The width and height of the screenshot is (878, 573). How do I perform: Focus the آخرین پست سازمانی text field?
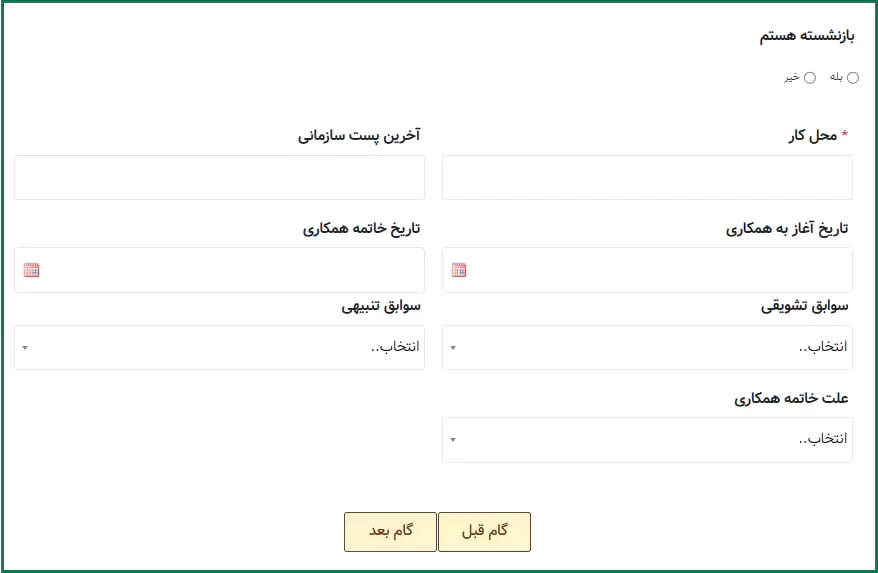click(x=219, y=178)
